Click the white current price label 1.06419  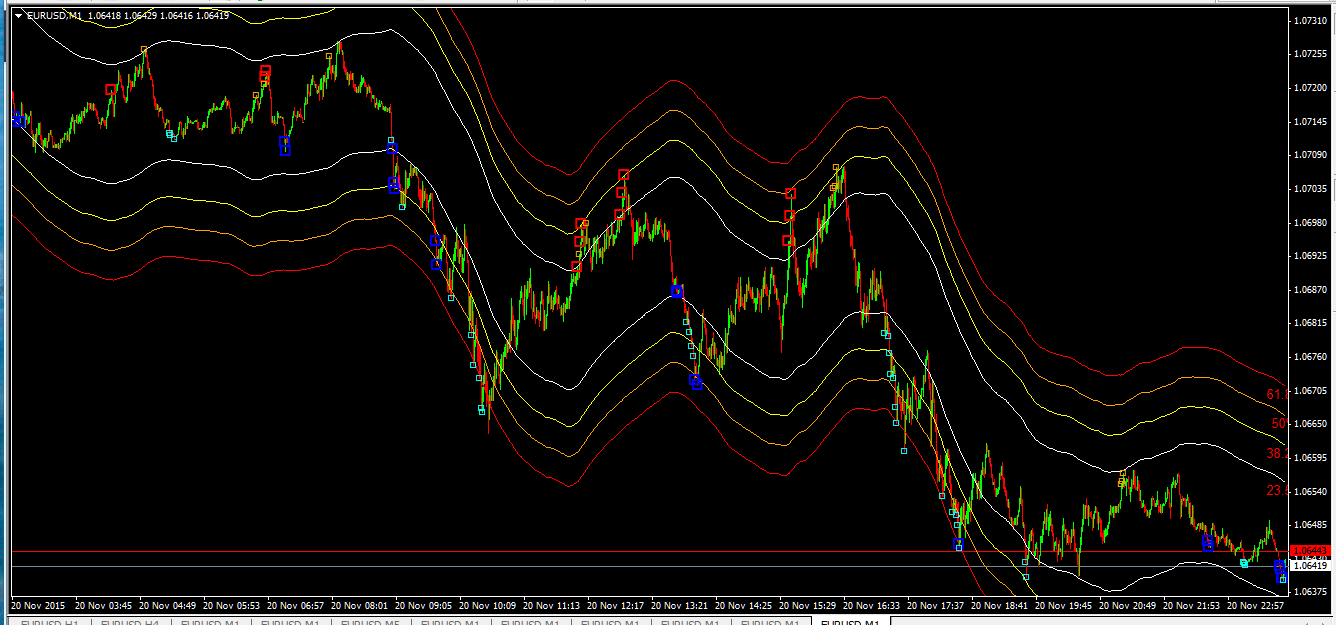pos(1309,566)
